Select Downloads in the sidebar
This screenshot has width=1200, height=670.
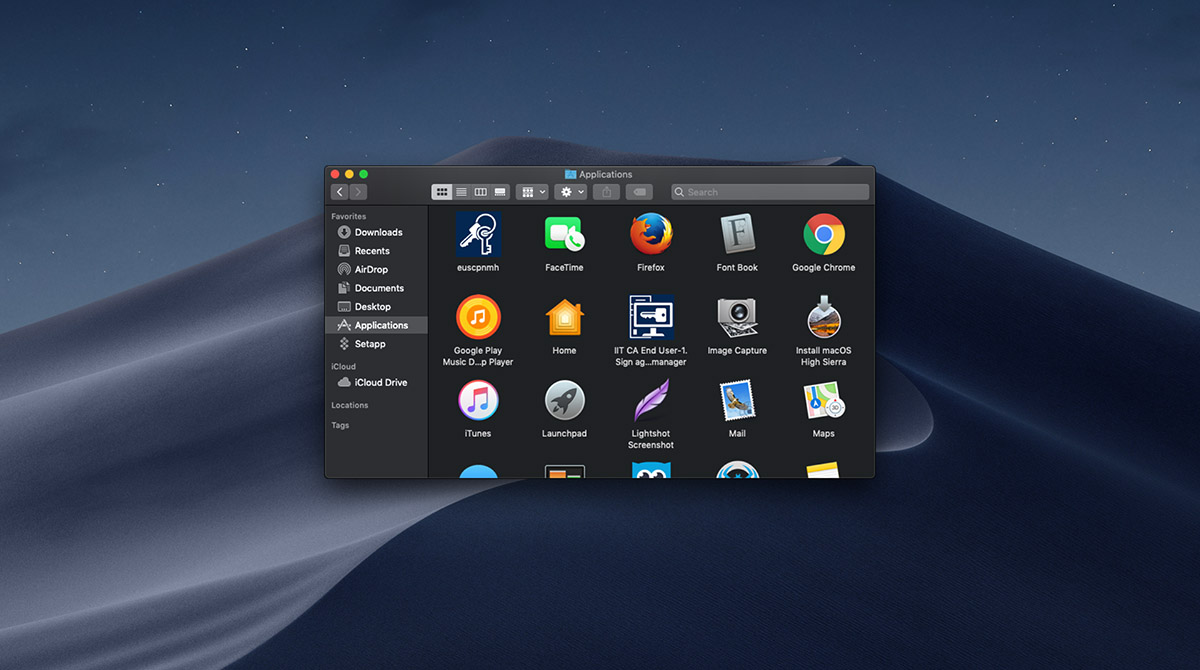368,232
